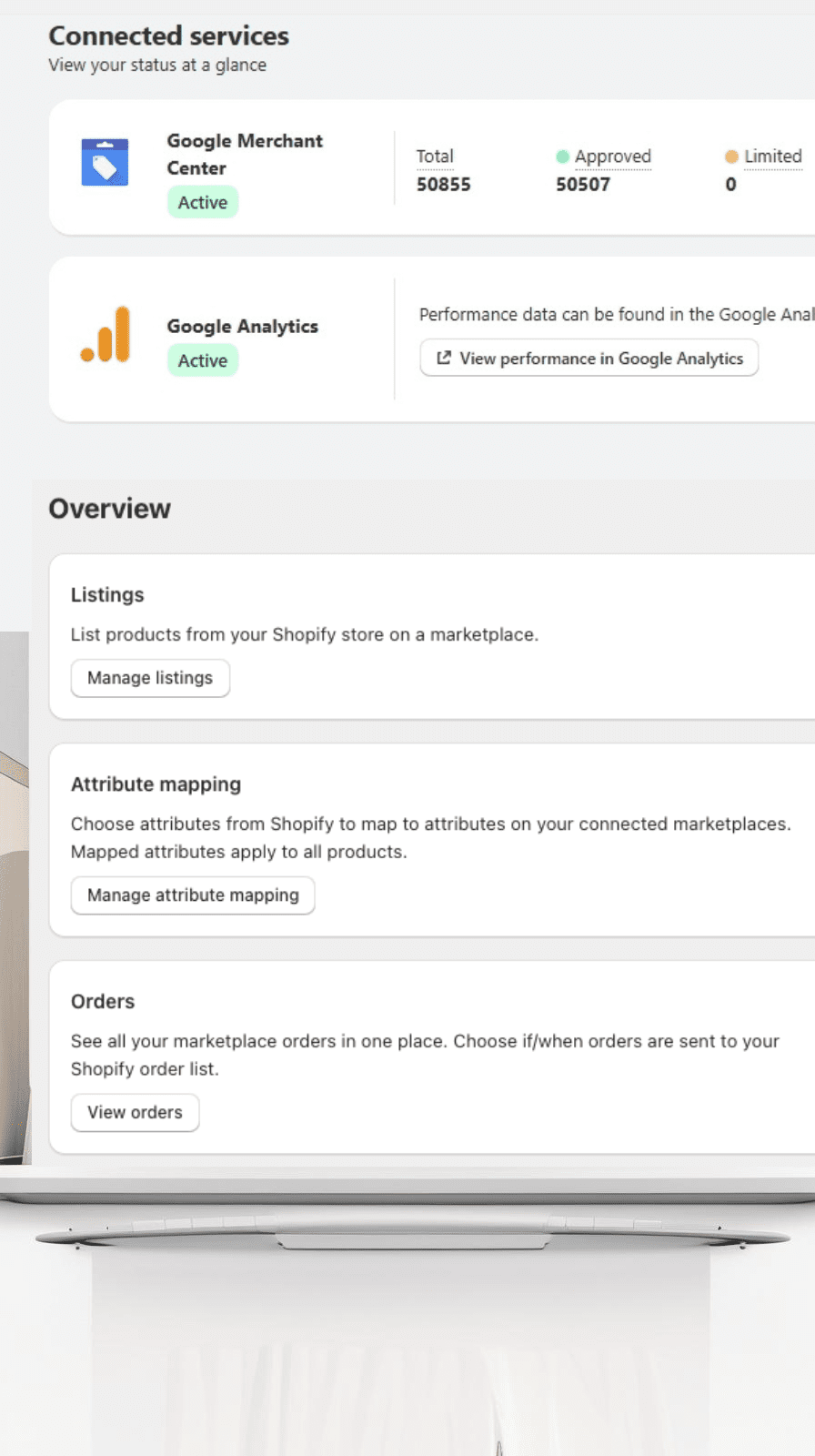This screenshot has height=1456, width=815.
Task: Click the Active badge under Google Analytics
Action: pyautogui.click(x=202, y=360)
